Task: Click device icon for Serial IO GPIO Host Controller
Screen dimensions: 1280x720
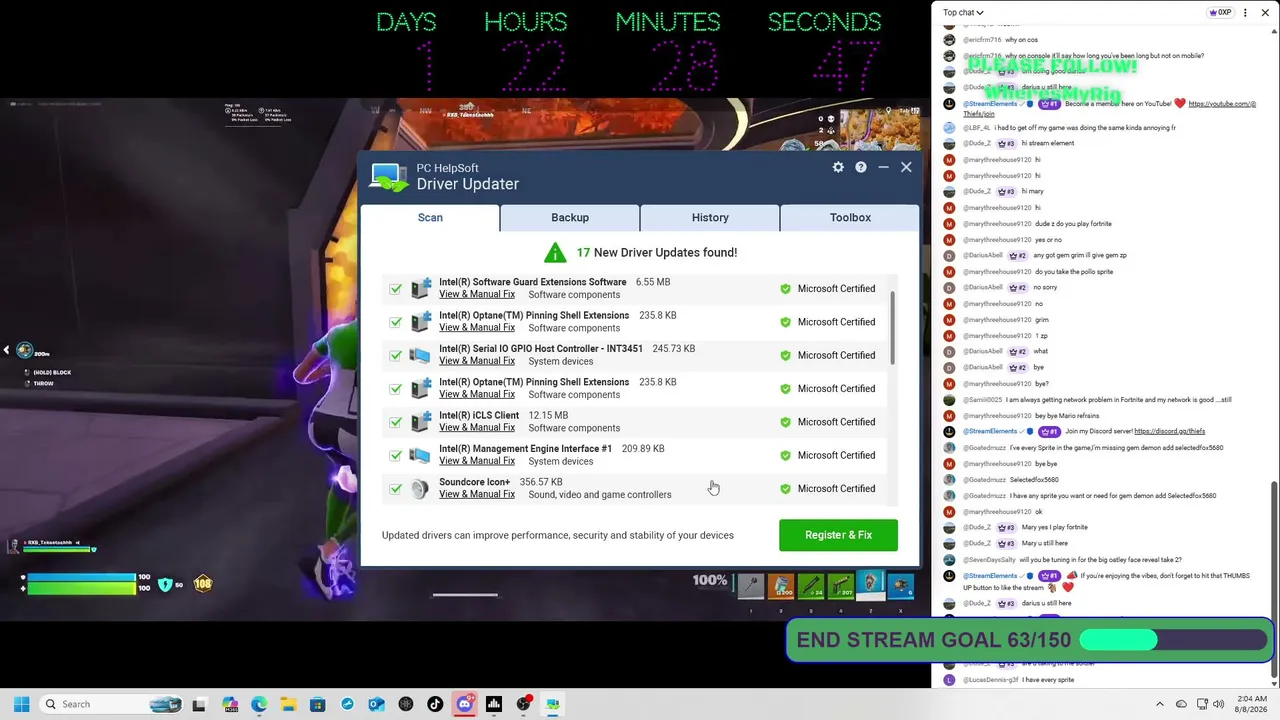Action: [x=420, y=355]
